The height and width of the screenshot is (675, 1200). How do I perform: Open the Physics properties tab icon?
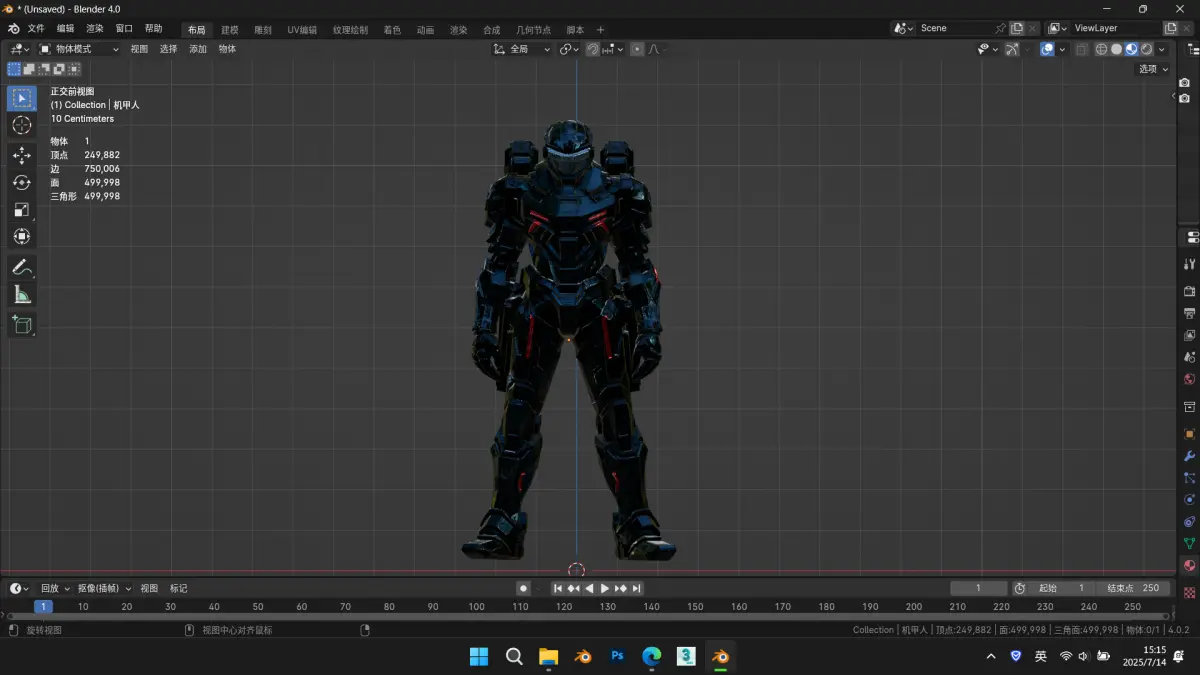1190,500
